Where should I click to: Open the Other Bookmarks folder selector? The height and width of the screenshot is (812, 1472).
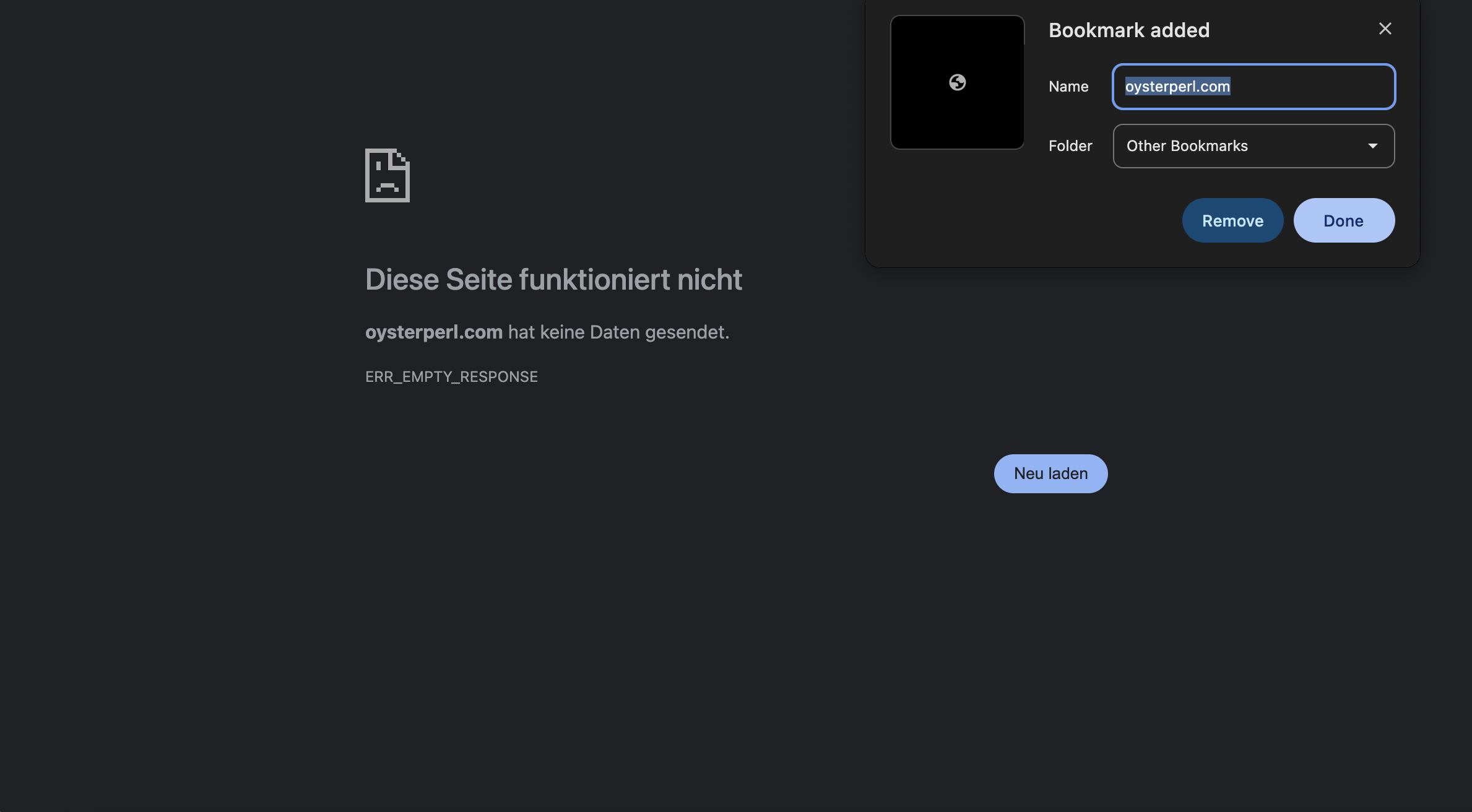tap(1253, 146)
